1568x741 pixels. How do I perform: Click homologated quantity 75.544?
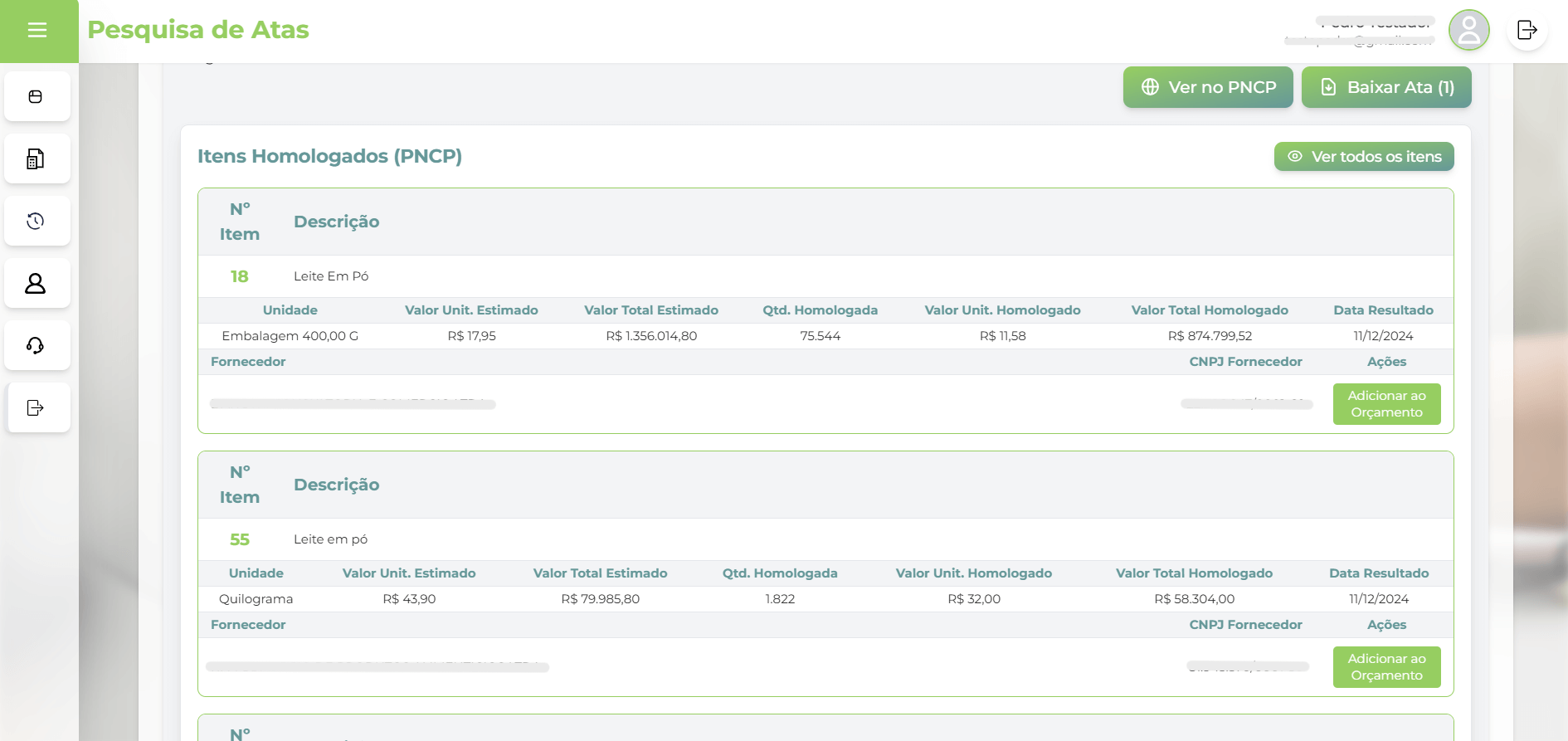click(x=821, y=336)
